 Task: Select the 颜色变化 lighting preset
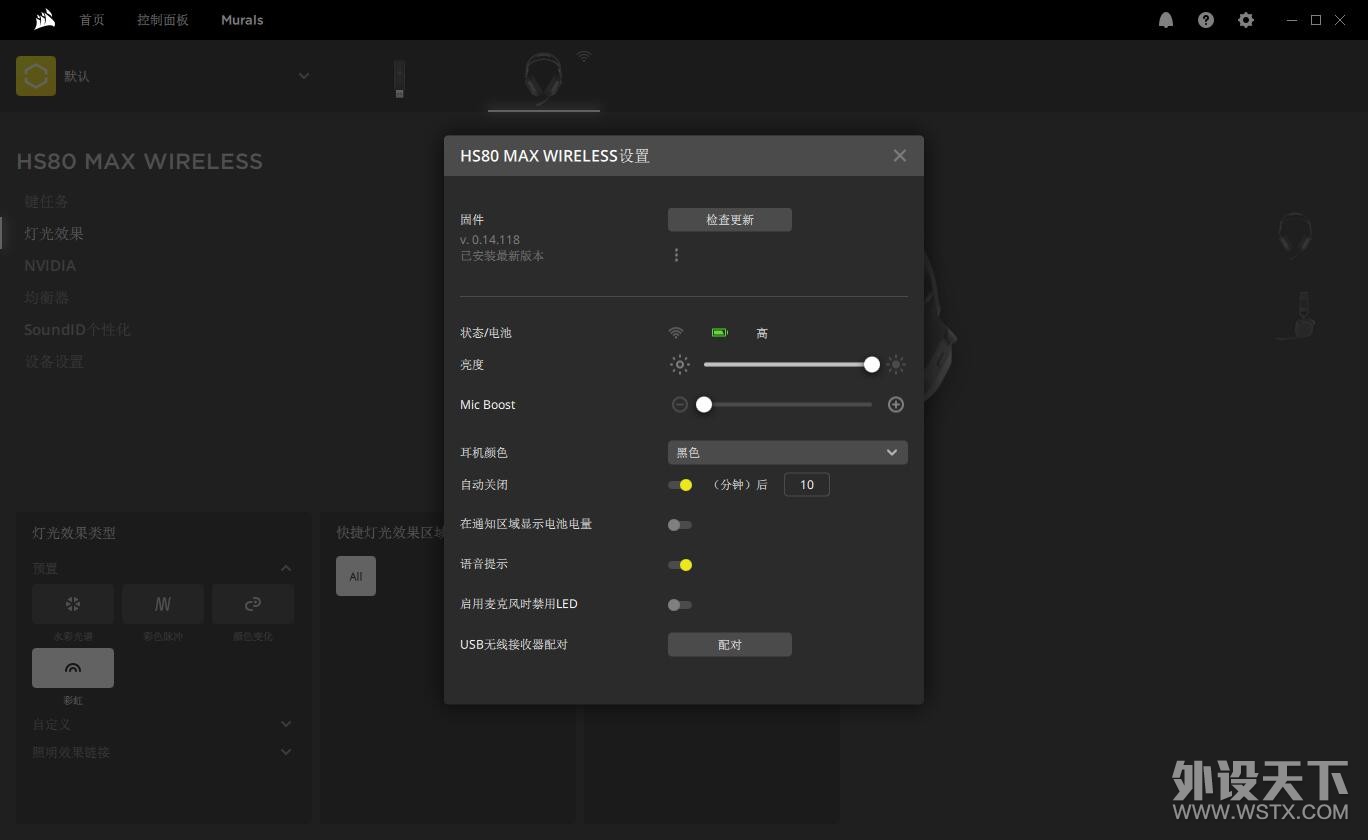253,604
